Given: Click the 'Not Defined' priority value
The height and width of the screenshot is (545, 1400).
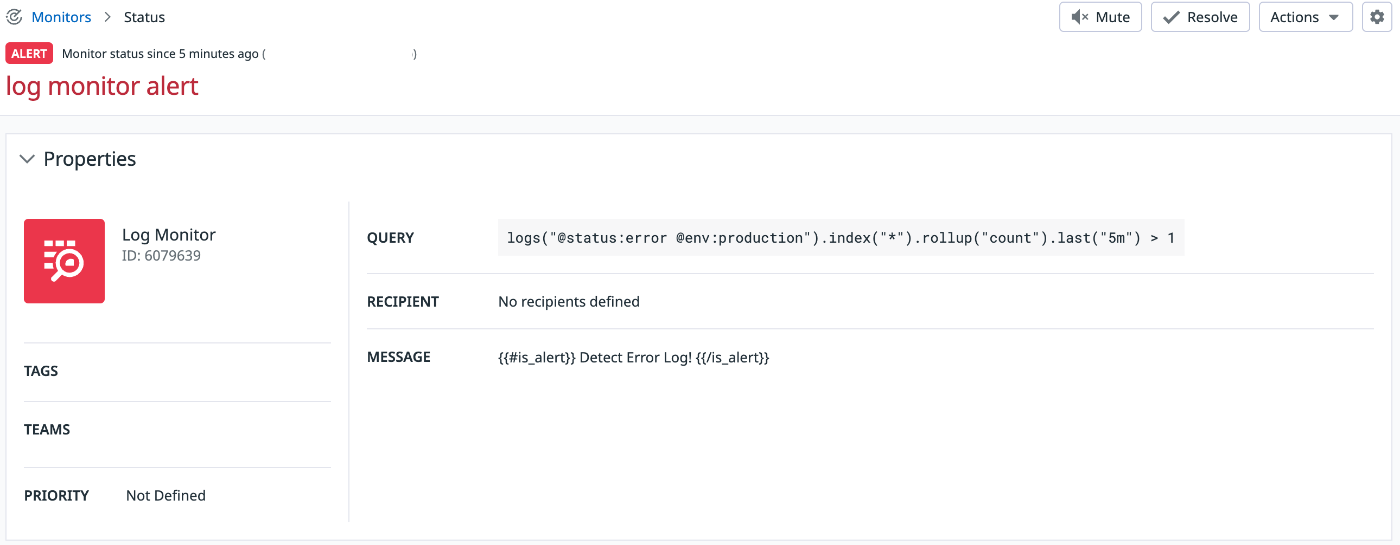Looking at the screenshot, I should click(166, 495).
